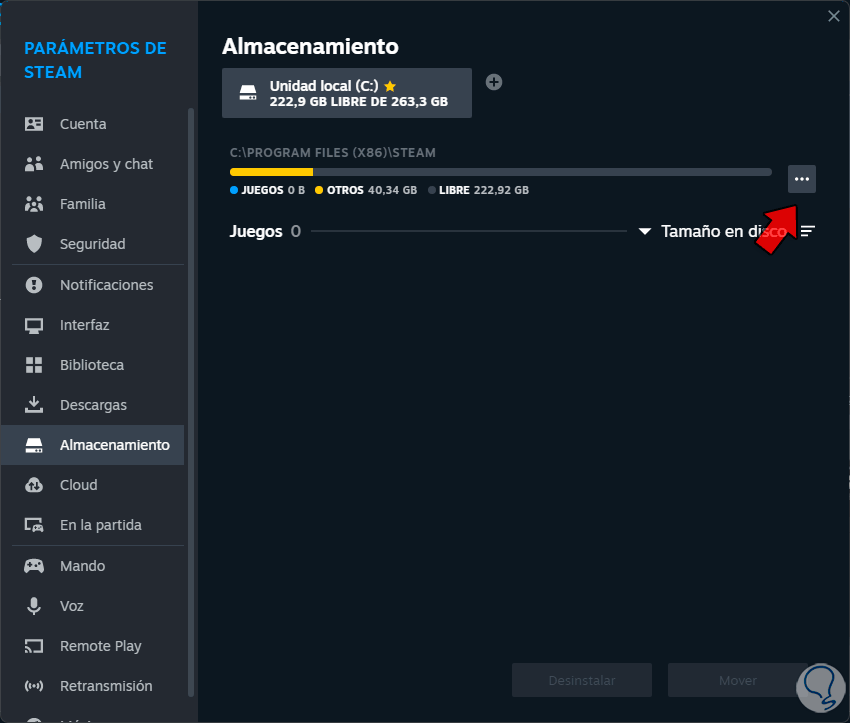Click the grey LIBRE legend dot

point(432,190)
